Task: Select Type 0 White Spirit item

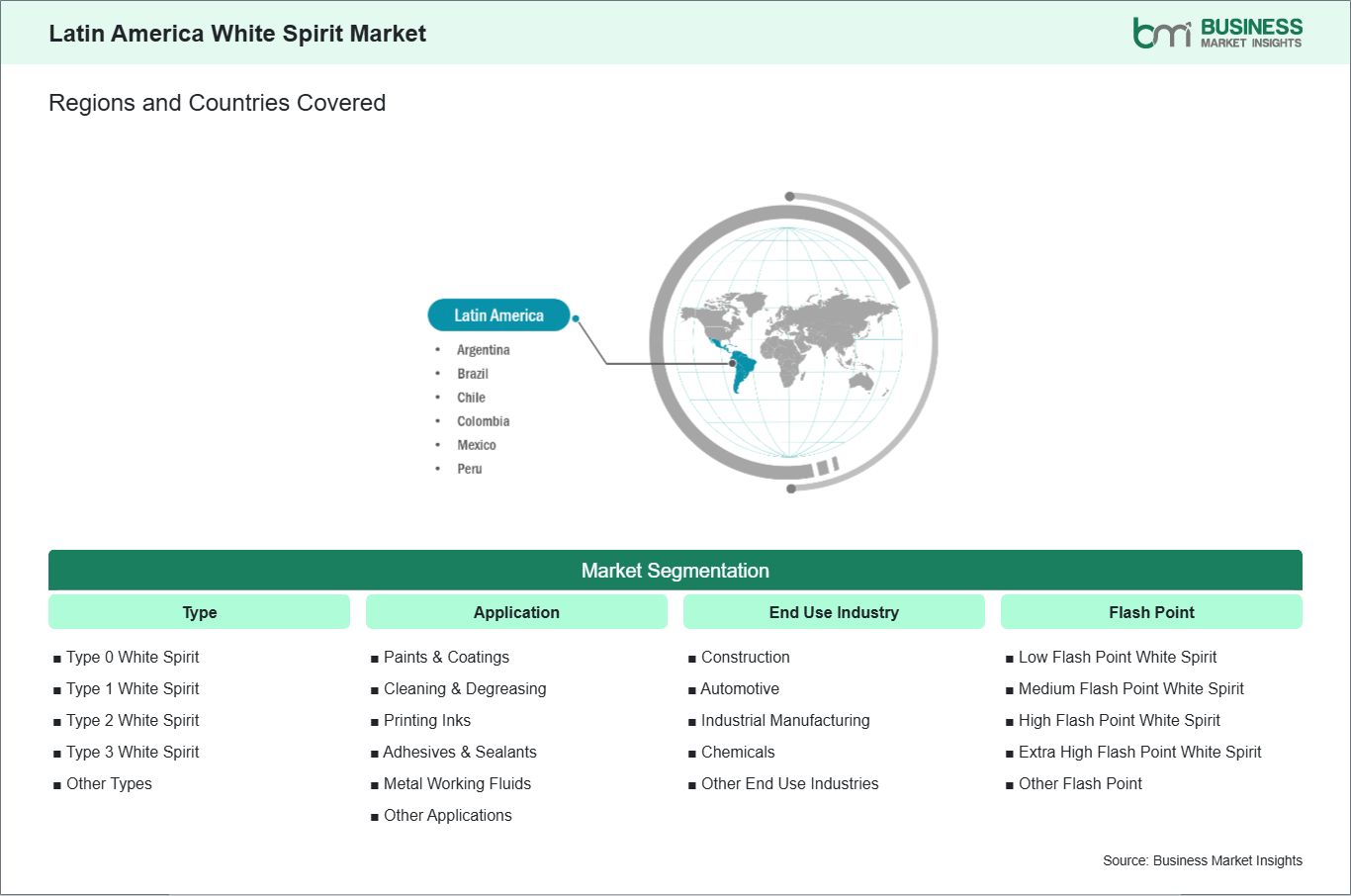Action: click(x=133, y=657)
